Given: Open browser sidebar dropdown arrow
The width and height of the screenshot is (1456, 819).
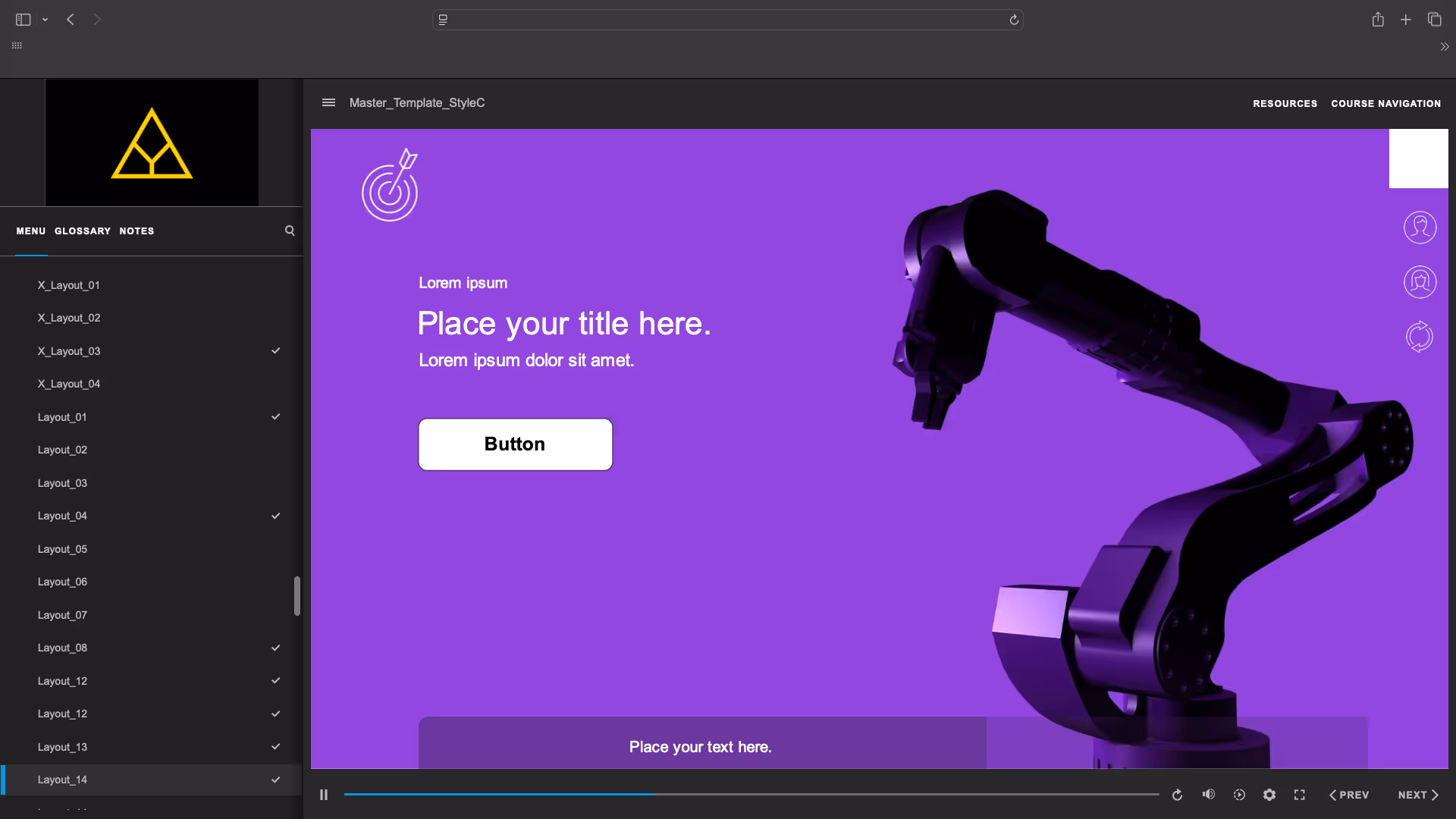Looking at the screenshot, I should click(45, 20).
